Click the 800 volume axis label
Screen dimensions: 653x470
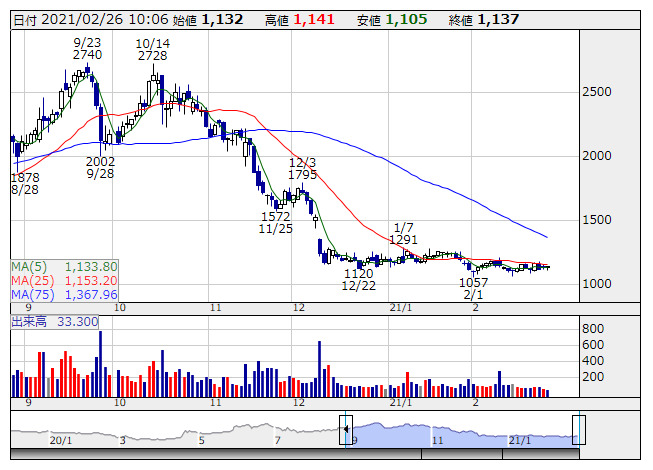tap(593, 329)
